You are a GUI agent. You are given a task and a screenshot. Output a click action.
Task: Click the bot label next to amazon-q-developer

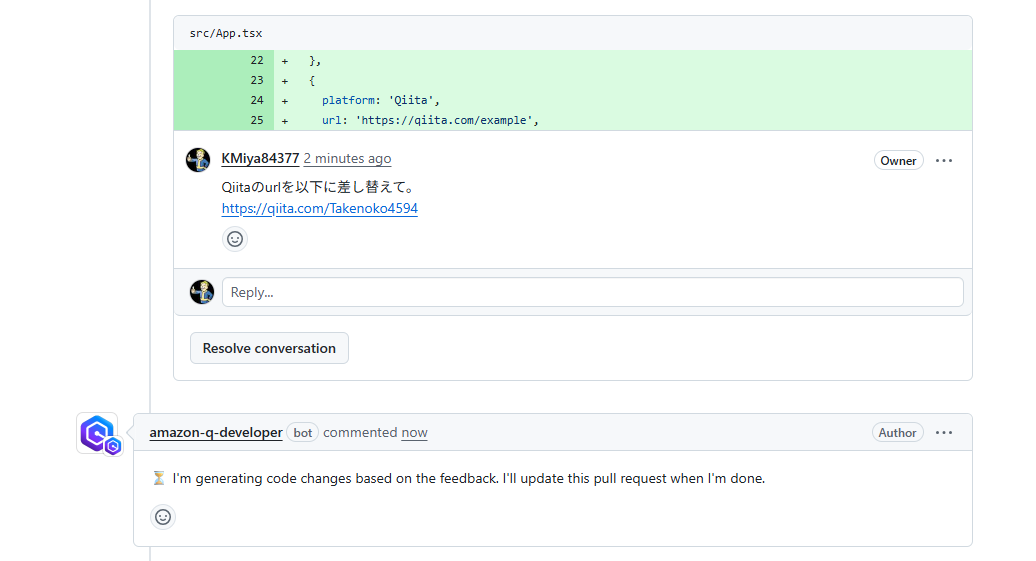coord(303,433)
